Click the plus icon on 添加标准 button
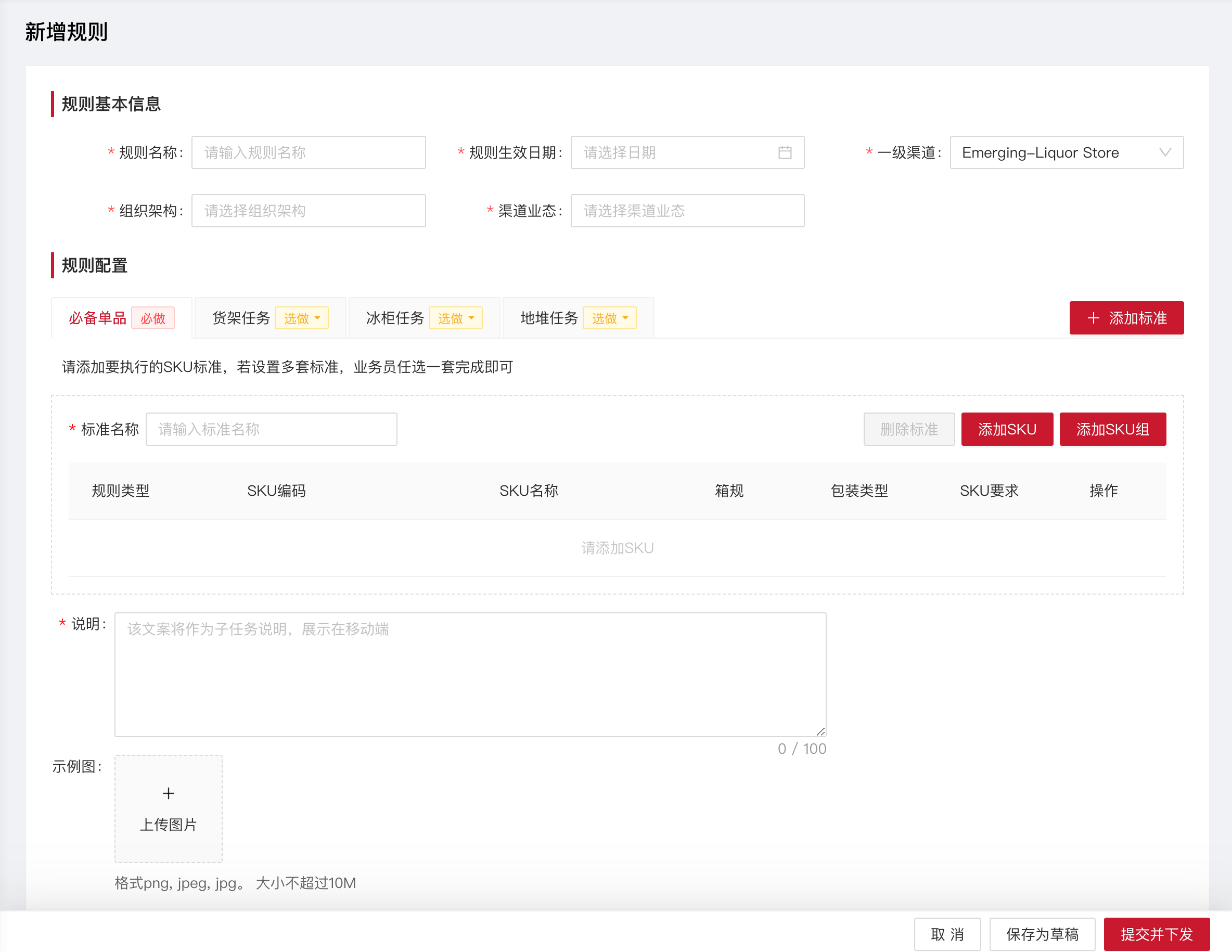Screen dimensions: 1232x952 click(1093, 318)
